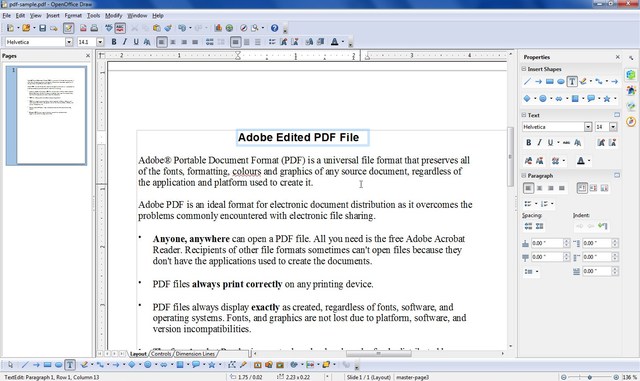Open the Format menu
The width and height of the screenshot is (640, 381).
(73, 16)
